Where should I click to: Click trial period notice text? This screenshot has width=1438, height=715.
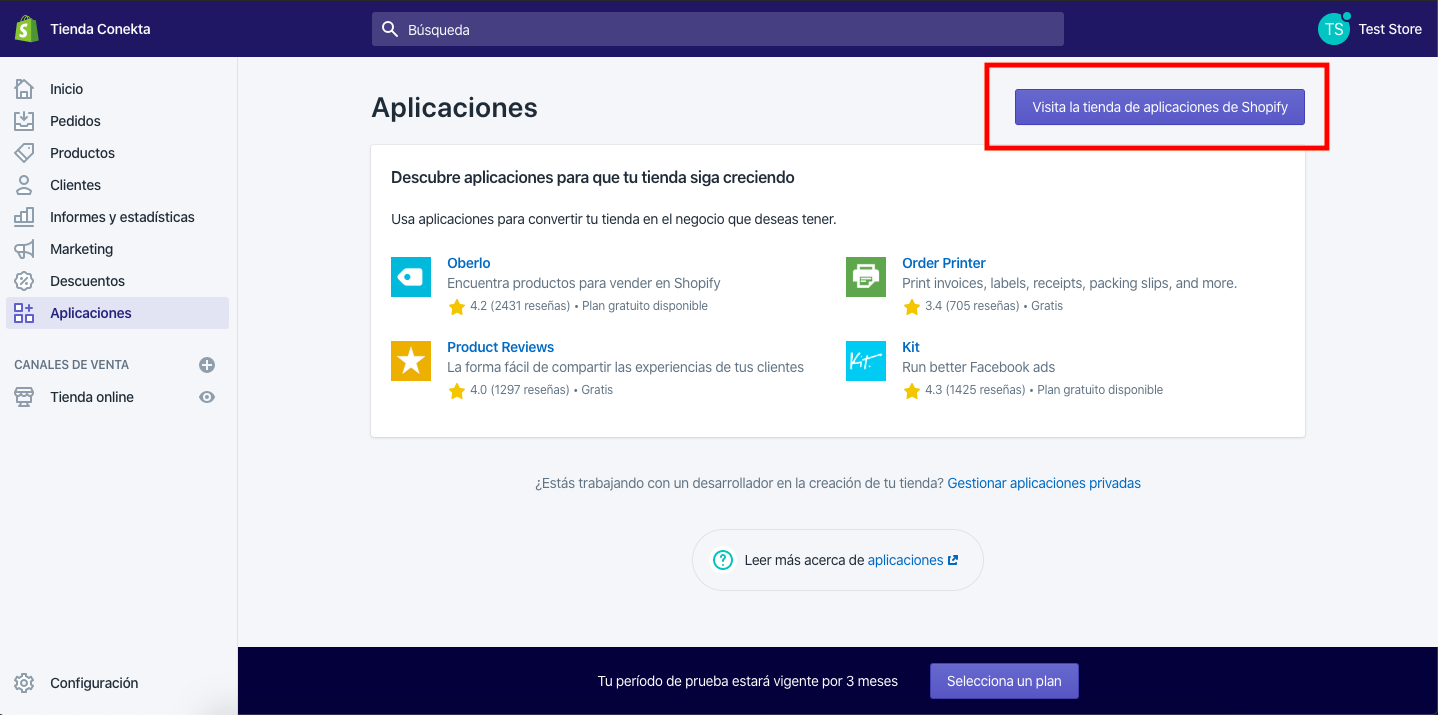click(x=748, y=681)
